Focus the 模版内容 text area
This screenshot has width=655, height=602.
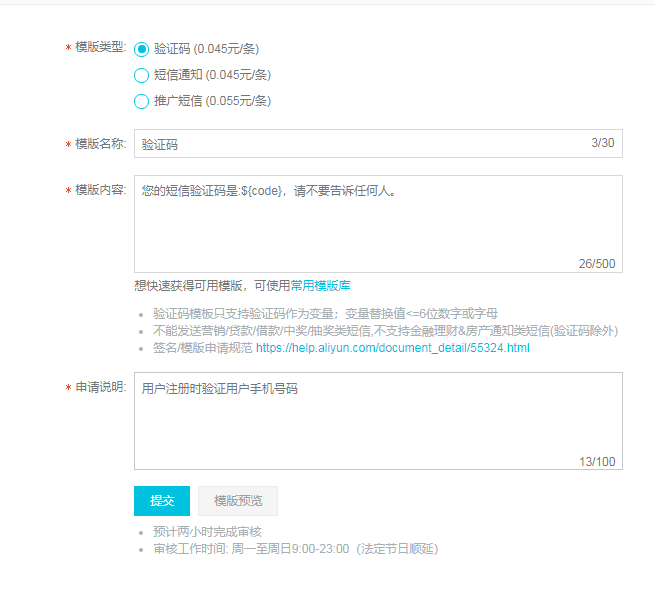tap(378, 224)
